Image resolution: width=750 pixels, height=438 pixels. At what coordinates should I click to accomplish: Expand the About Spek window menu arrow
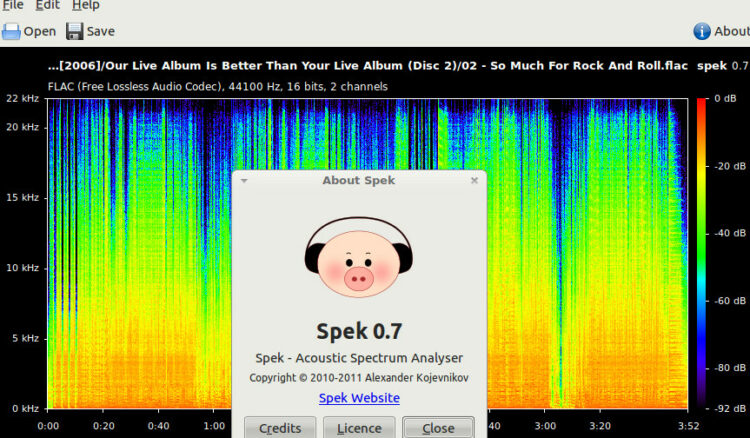tap(244, 181)
